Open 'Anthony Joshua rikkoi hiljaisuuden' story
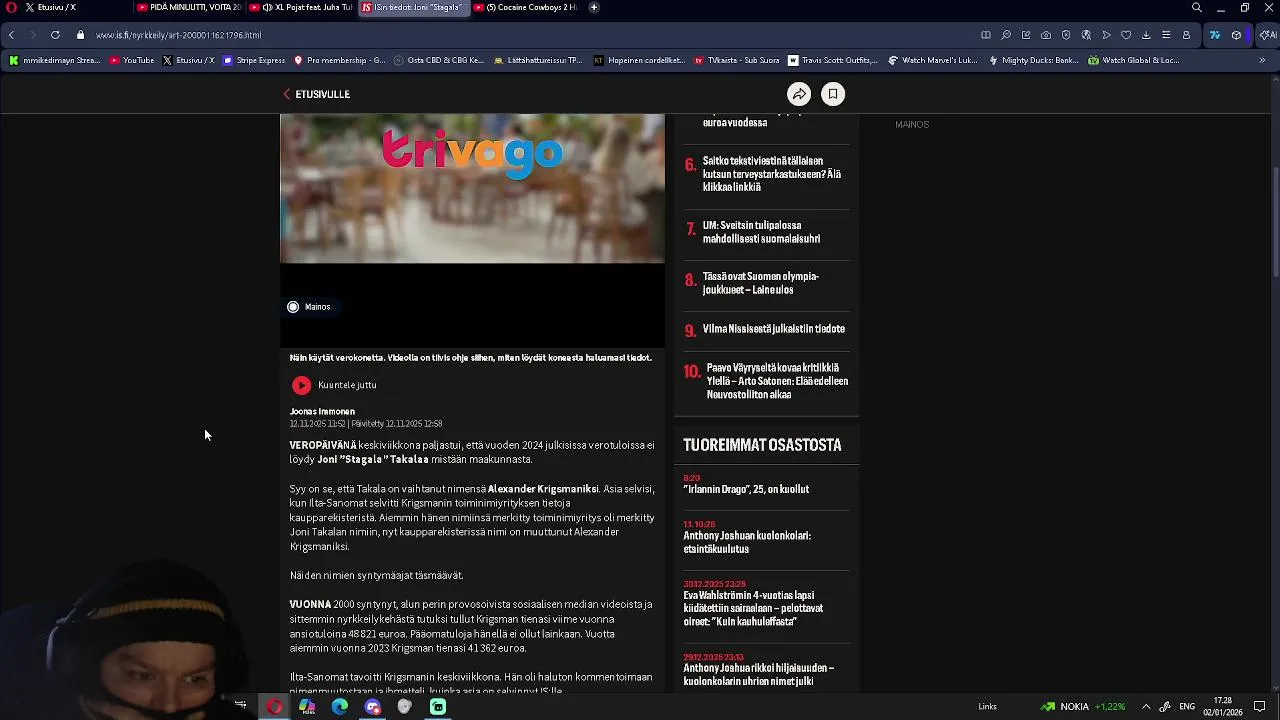The width and height of the screenshot is (1280, 720). (x=758, y=675)
